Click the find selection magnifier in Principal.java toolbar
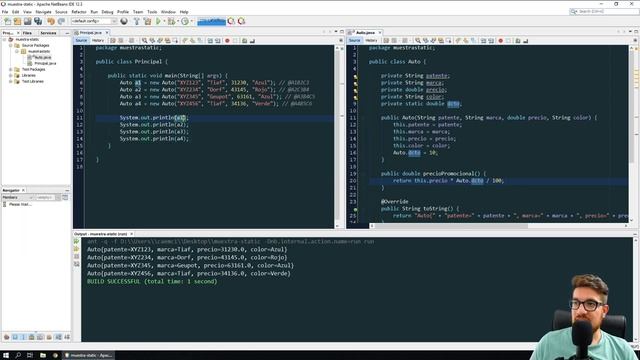Image resolution: width=640 pixels, height=360 pixels. pyautogui.click(x=144, y=41)
